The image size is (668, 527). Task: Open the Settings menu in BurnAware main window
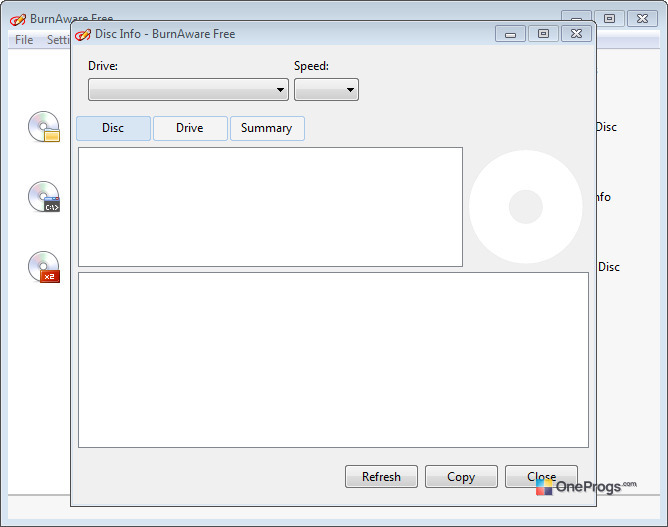pyautogui.click(x=58, y=40)
